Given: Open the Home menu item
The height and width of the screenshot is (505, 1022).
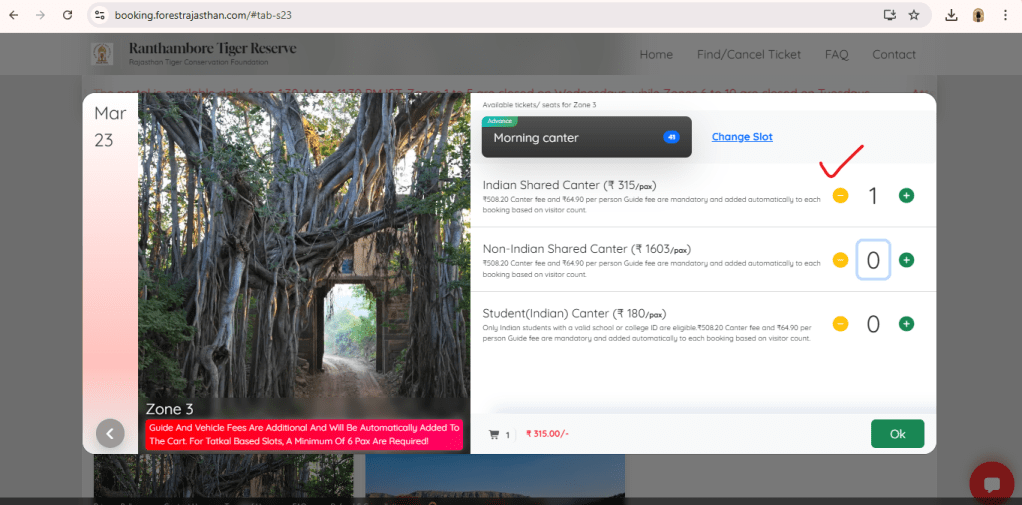Looking at the screenshot, I should tap(656, 54).
